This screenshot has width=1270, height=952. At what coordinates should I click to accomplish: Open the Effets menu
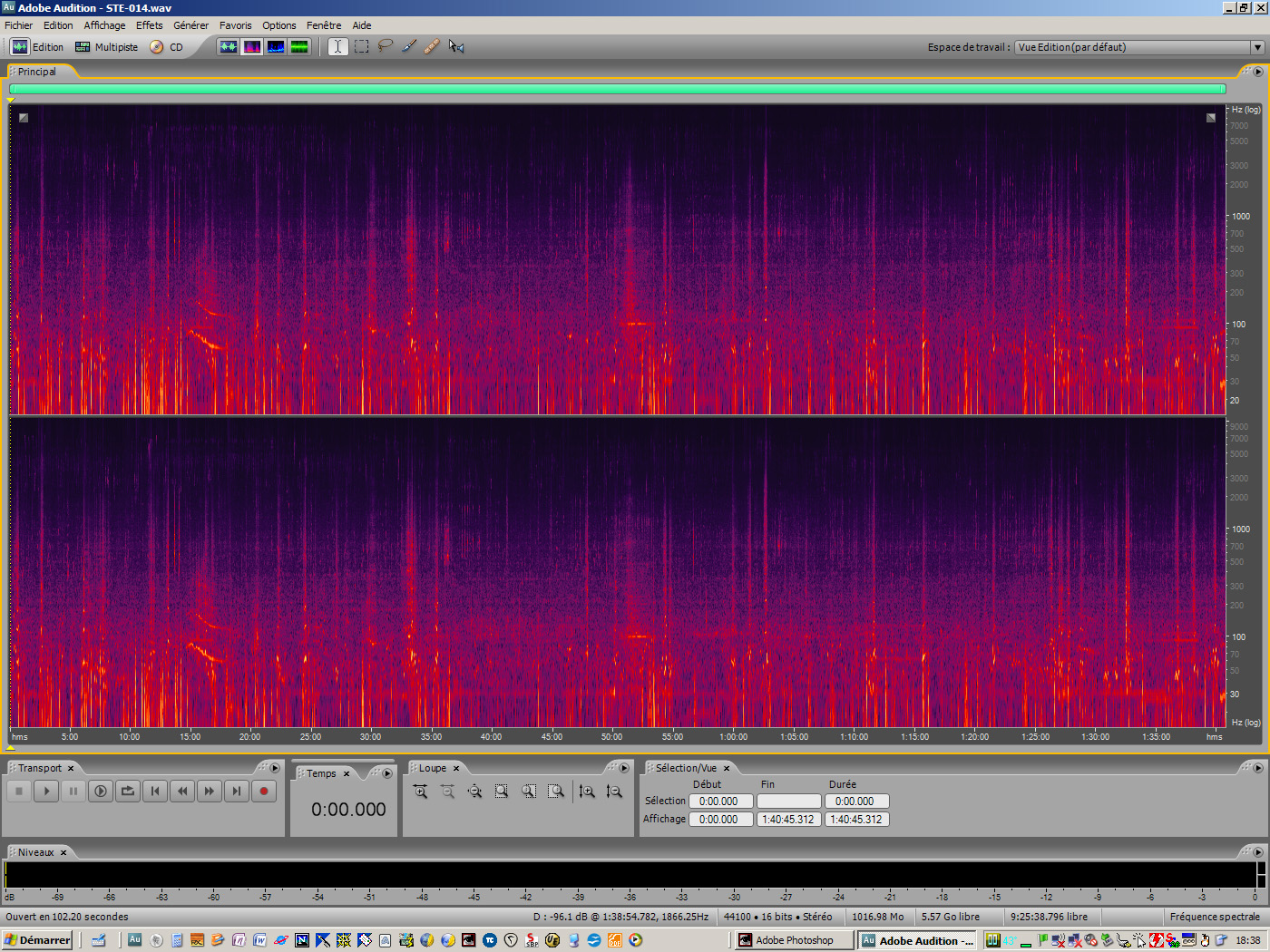point(149,25)
